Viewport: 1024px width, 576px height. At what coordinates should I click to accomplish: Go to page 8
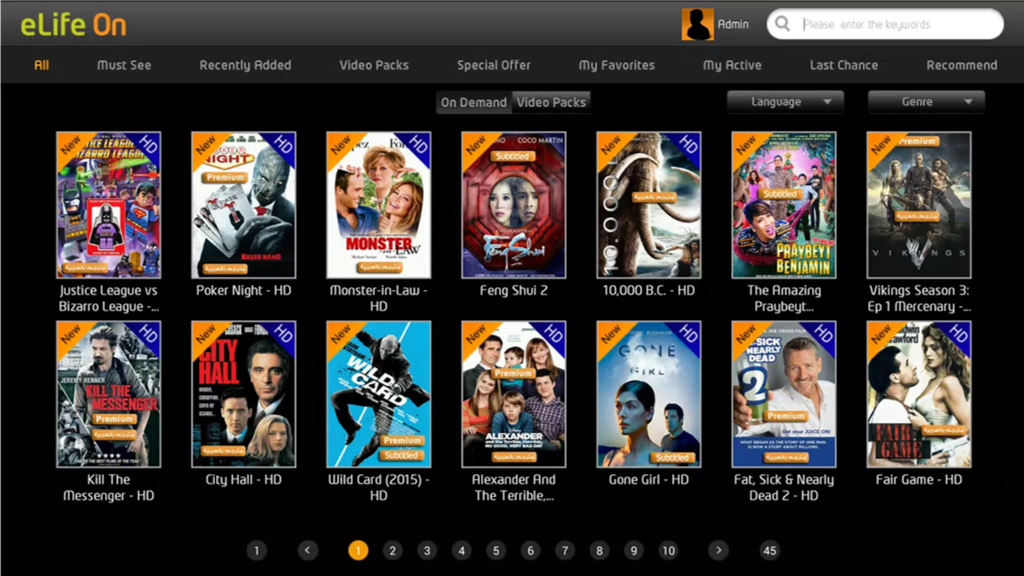tap(600, 551)
